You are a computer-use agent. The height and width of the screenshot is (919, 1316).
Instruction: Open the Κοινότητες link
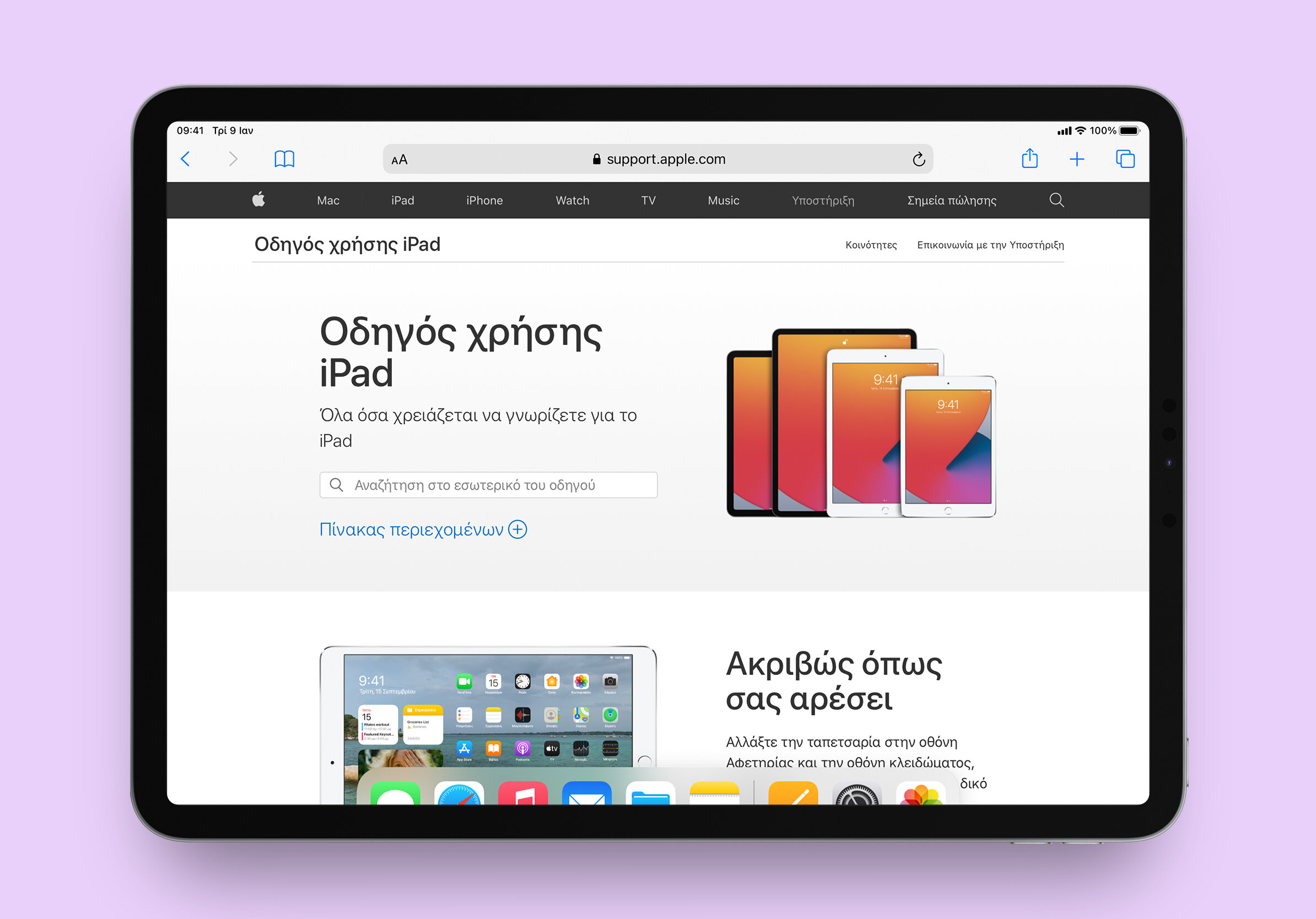[x=871, y=245]
